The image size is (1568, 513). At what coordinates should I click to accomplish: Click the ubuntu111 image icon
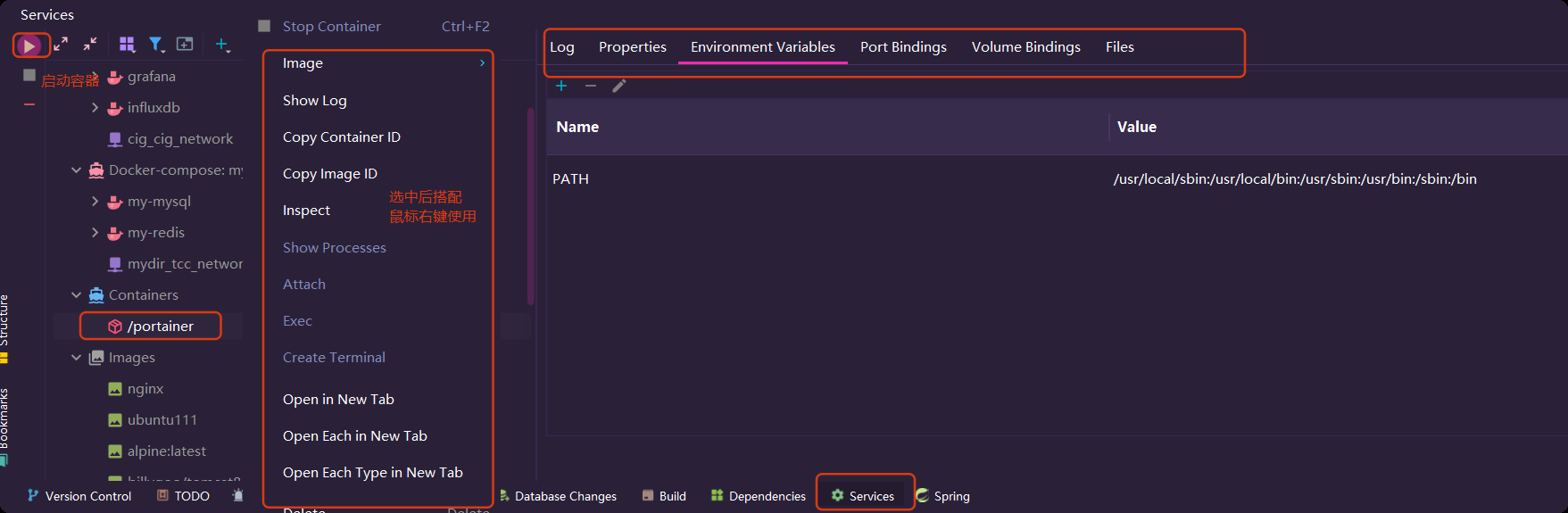coord(115,420)
